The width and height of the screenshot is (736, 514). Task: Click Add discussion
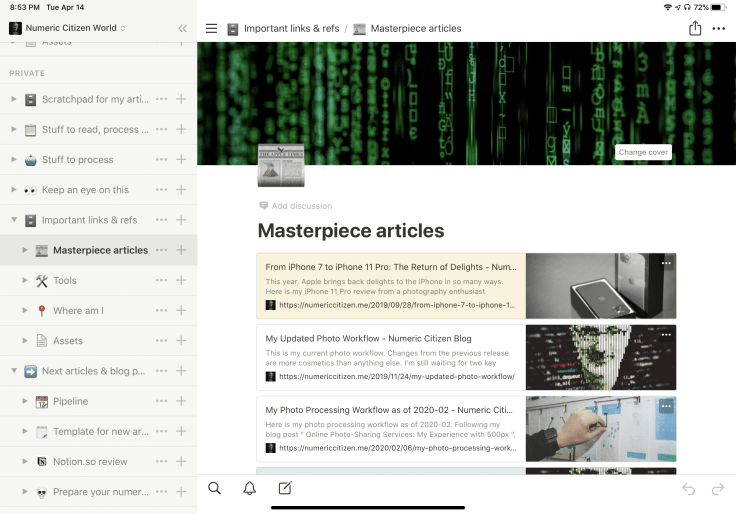(296, 206)
